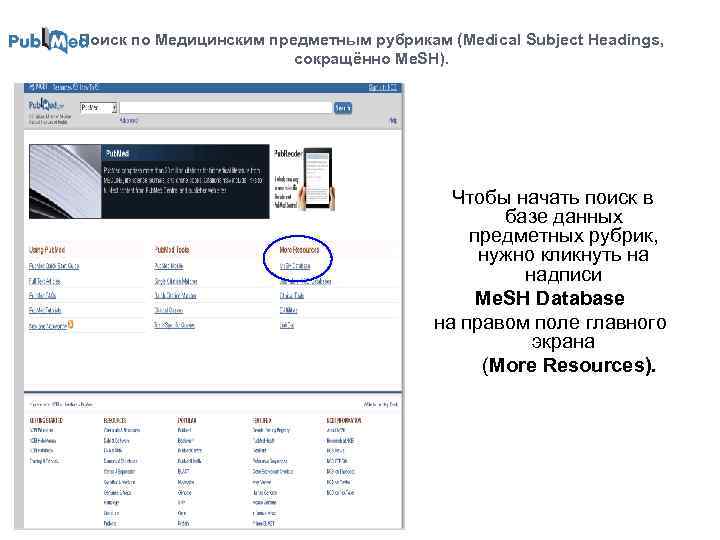Image resolution: width=720 pixels, height=540 pixels.
Task: Open the LinkOut link
Action: click(287, 325)
